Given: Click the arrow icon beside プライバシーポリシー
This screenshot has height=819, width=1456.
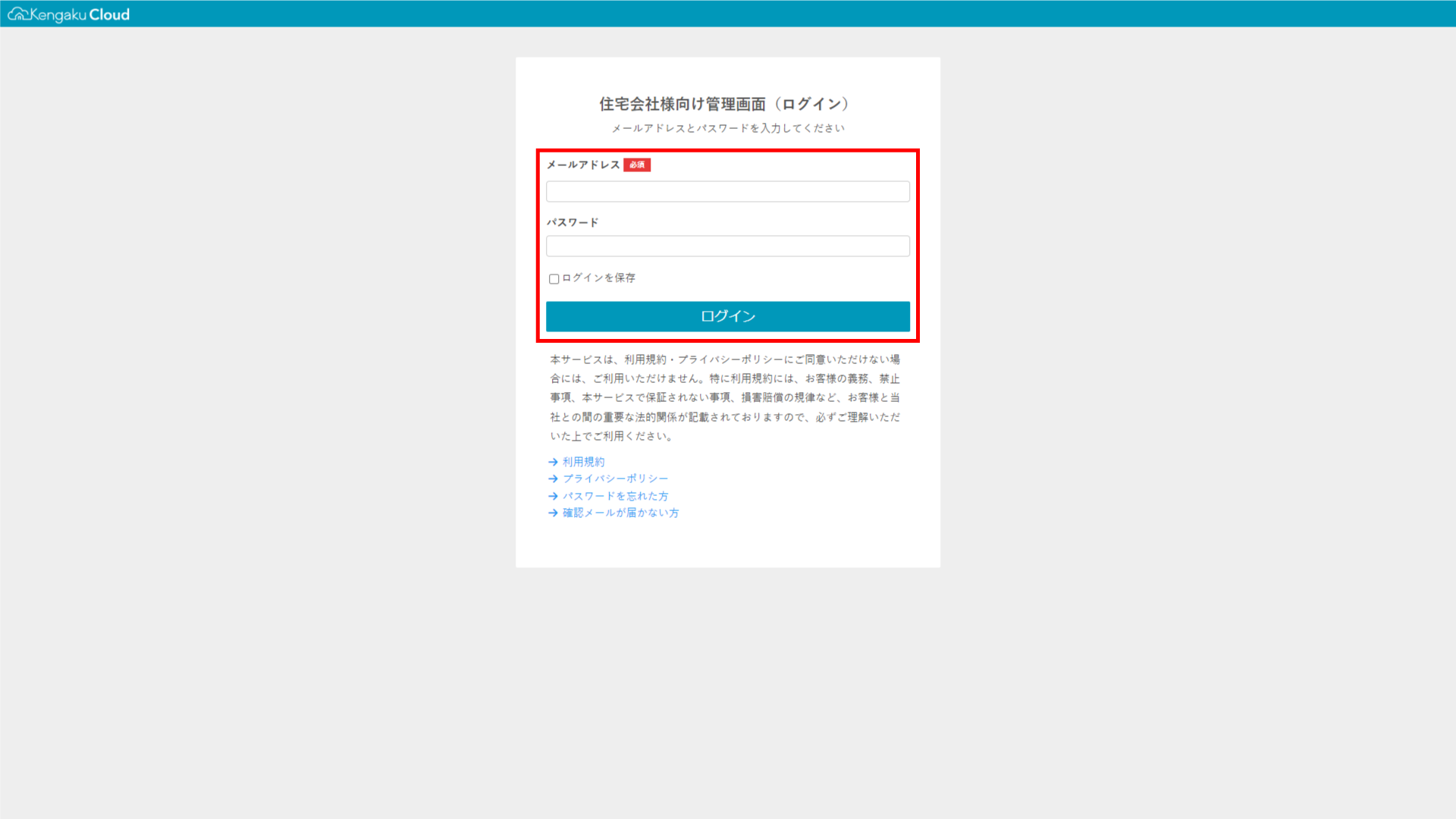Looking at the screenshot, I should [552, 478].
